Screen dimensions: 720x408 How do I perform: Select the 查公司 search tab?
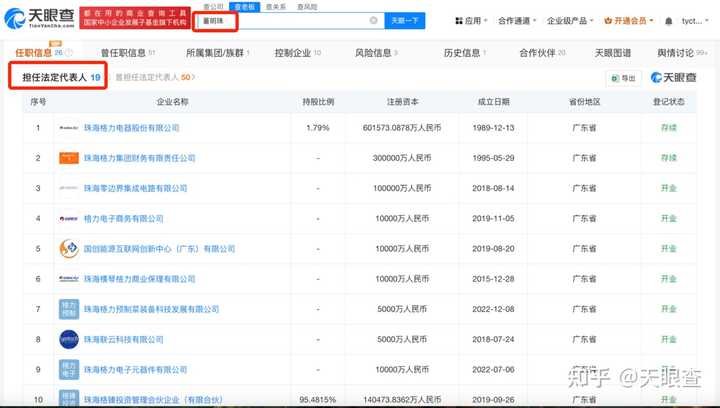(213, 7)
